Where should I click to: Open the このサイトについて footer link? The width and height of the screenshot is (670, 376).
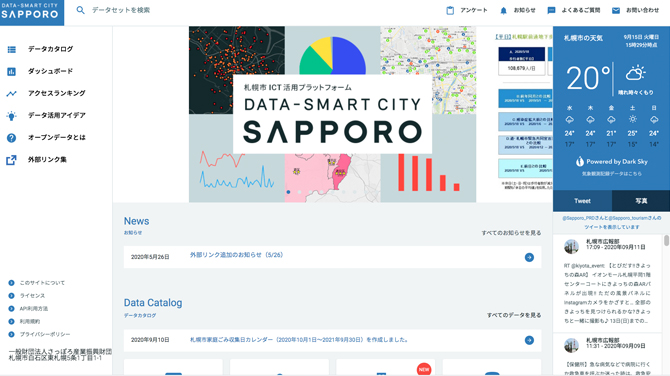pos(42,283)
